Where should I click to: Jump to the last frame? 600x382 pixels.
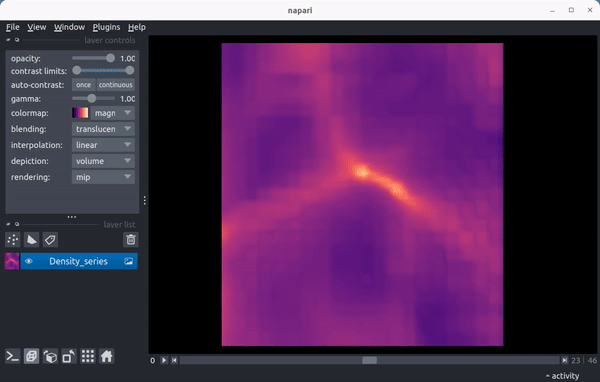(565, 360)
